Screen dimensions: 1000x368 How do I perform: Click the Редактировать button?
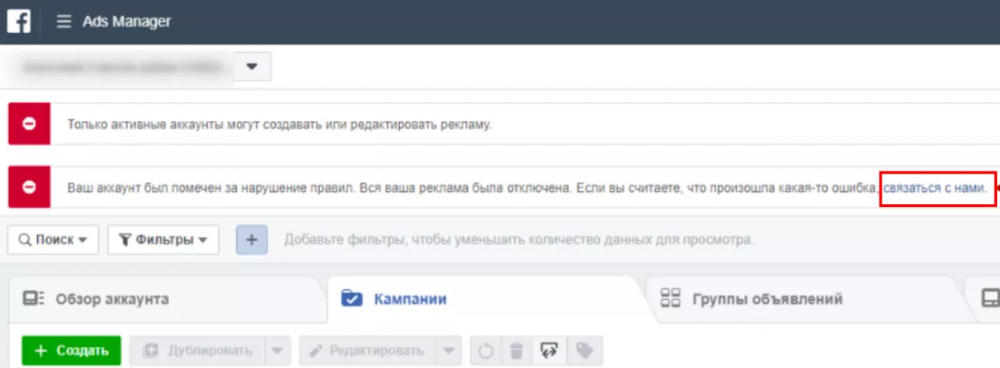pyautogui.click(x=367, y=351)
